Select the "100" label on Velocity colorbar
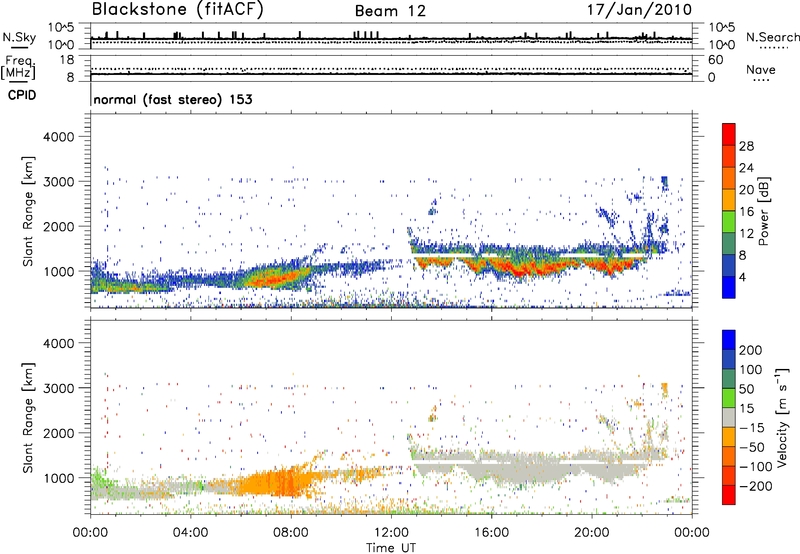This screenshot has height=554, width=800. coord(751,369)
